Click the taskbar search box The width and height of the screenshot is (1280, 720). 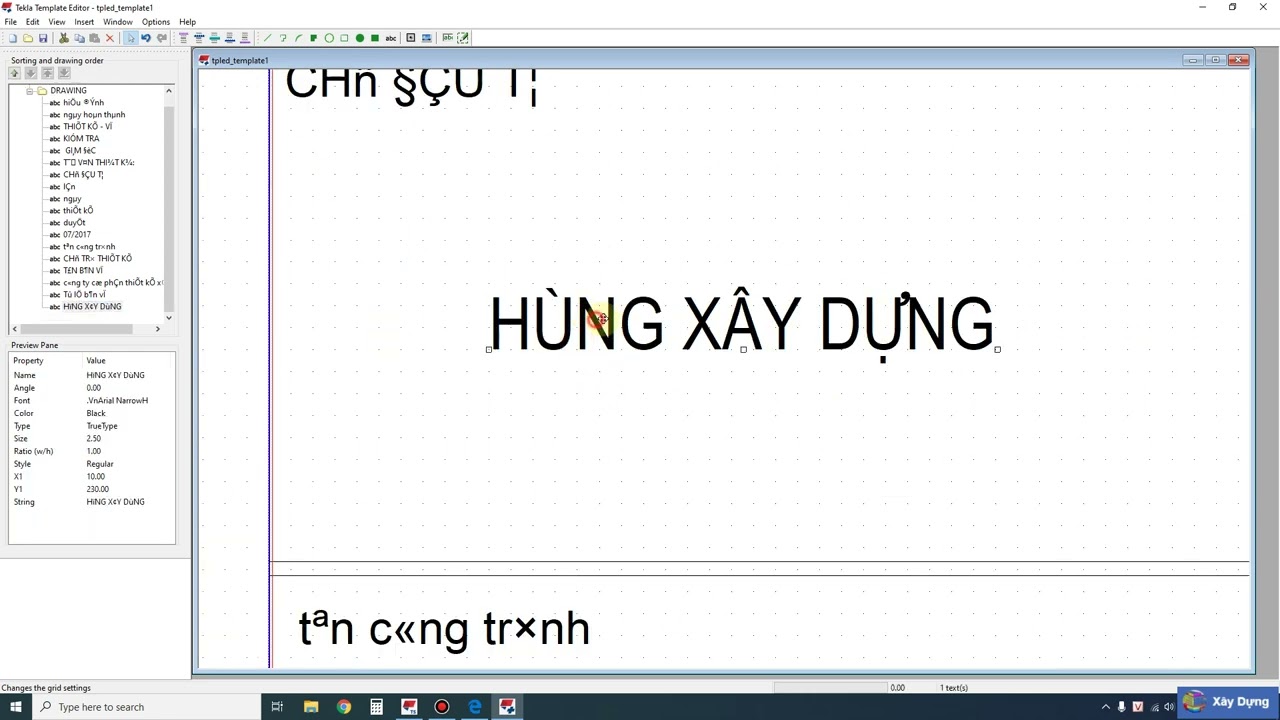pos(145,707)
